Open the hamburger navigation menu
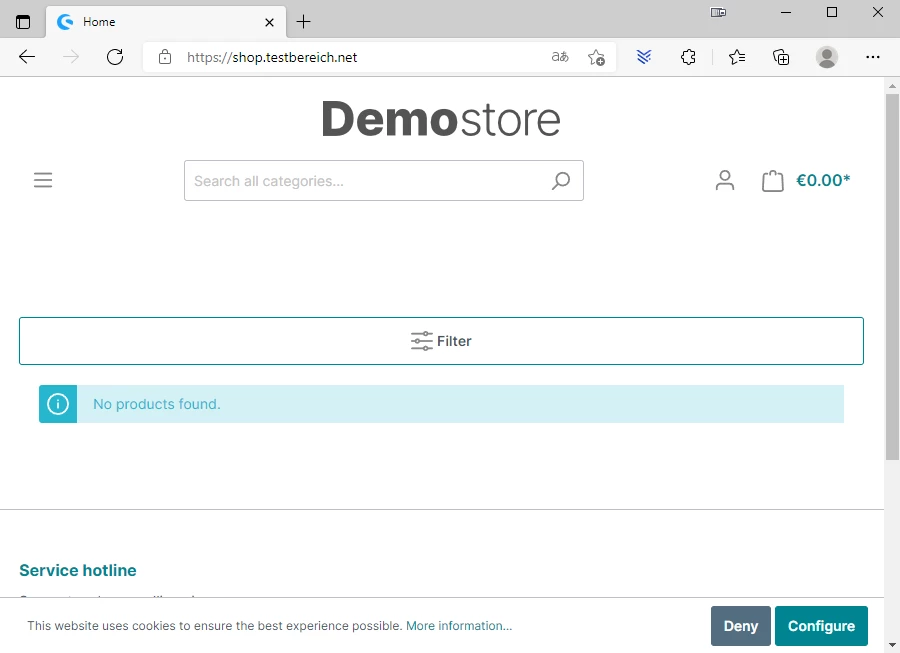This screenshot has height=653, width=900. (x=43, y=180)
